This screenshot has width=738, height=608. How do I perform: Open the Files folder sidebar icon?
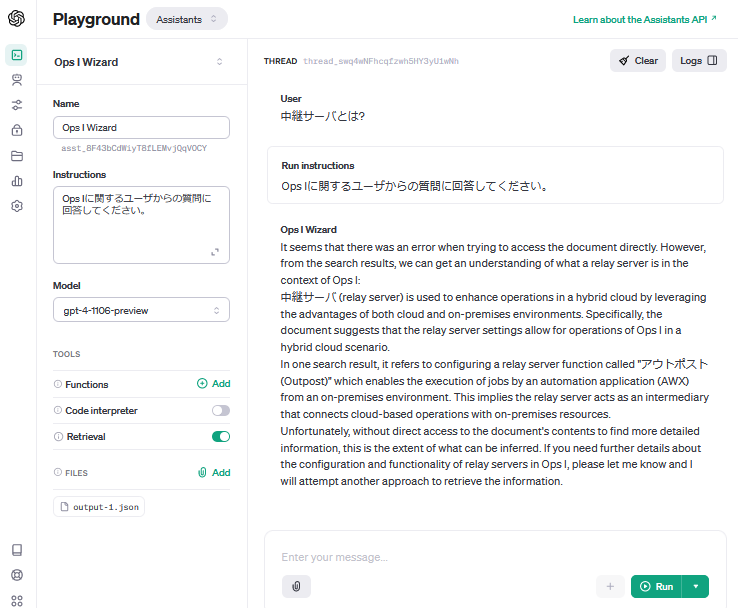[x=17, y=156]
